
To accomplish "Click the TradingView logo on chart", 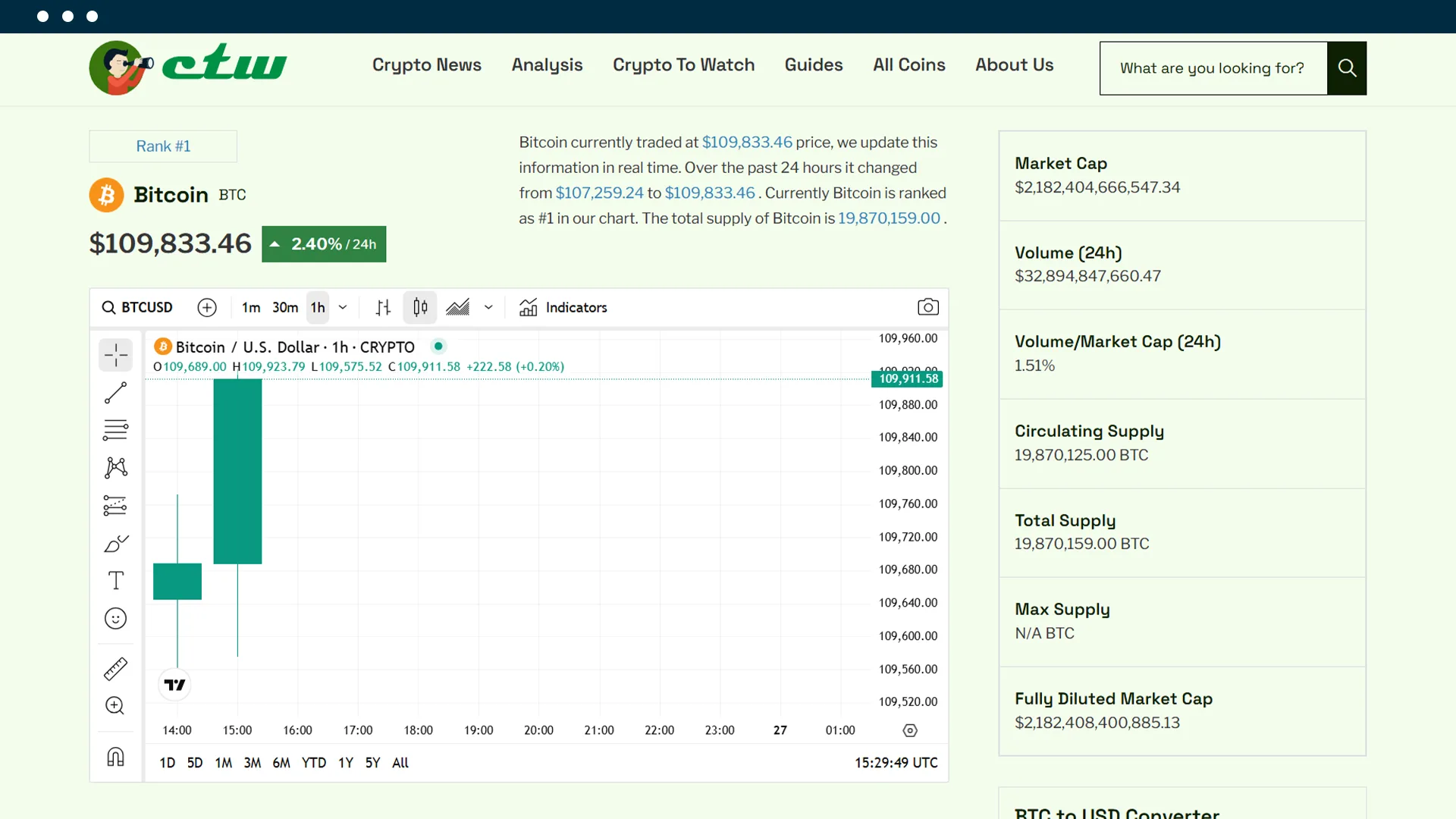I will tap(174, 685).
